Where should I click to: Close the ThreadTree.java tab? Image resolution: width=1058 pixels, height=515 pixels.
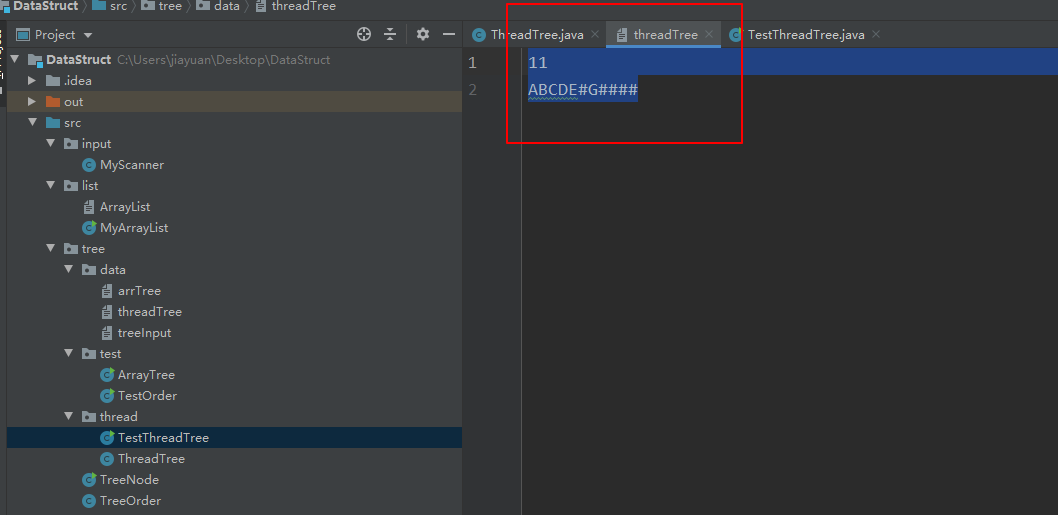point(594,34)
